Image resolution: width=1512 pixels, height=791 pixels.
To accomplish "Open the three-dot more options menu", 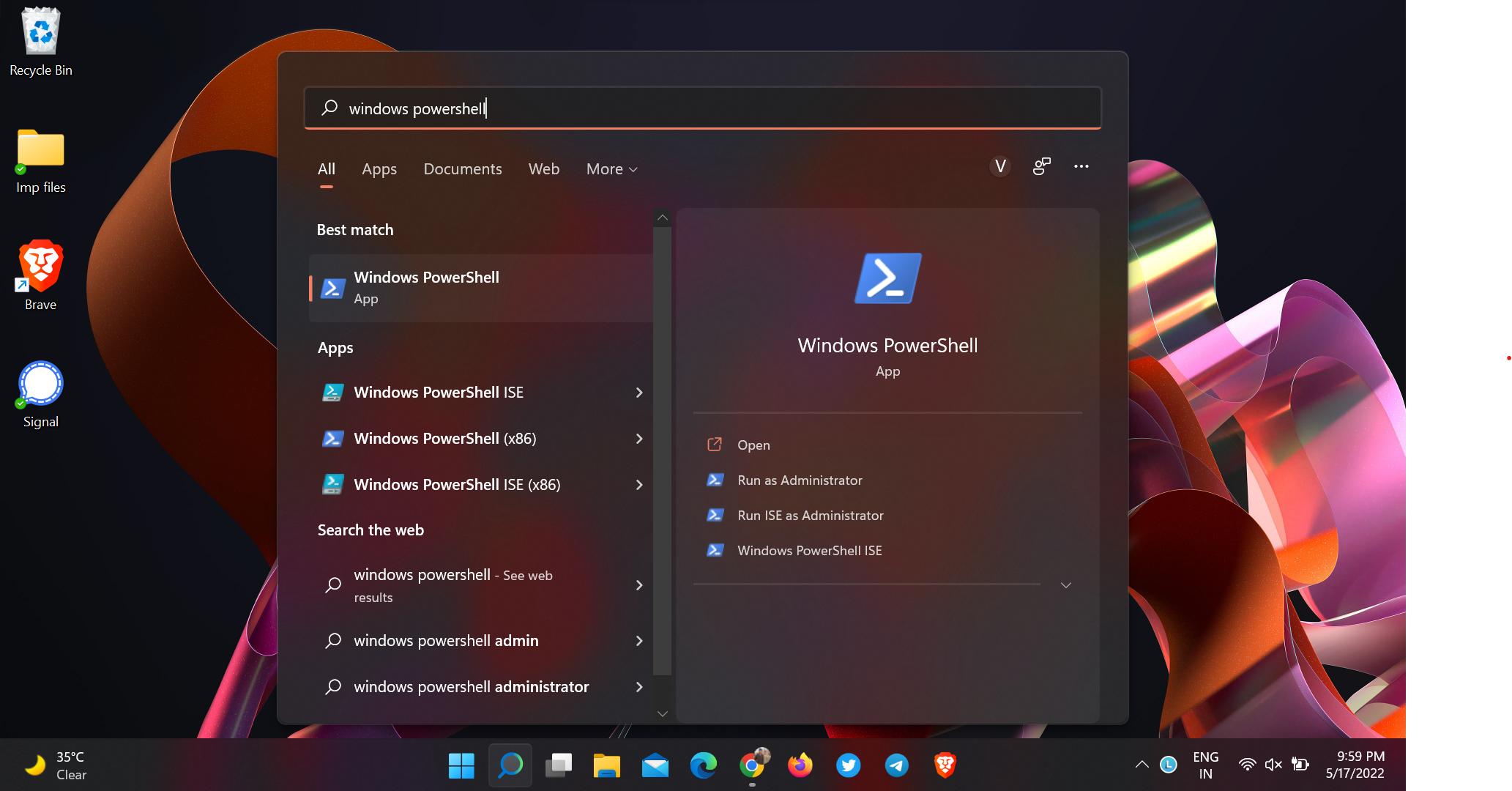I will [x=1081, y=167].
